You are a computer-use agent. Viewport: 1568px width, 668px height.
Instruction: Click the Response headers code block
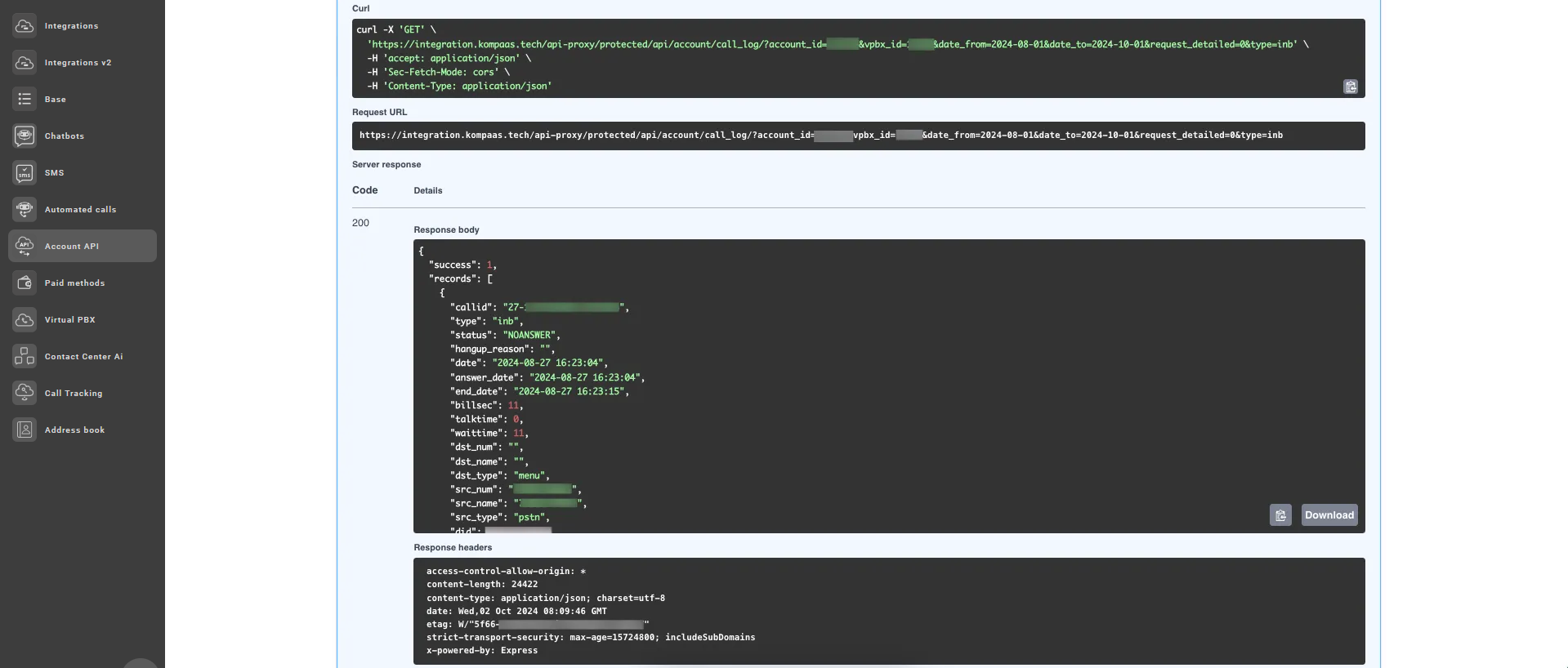[x=889, y=611]
